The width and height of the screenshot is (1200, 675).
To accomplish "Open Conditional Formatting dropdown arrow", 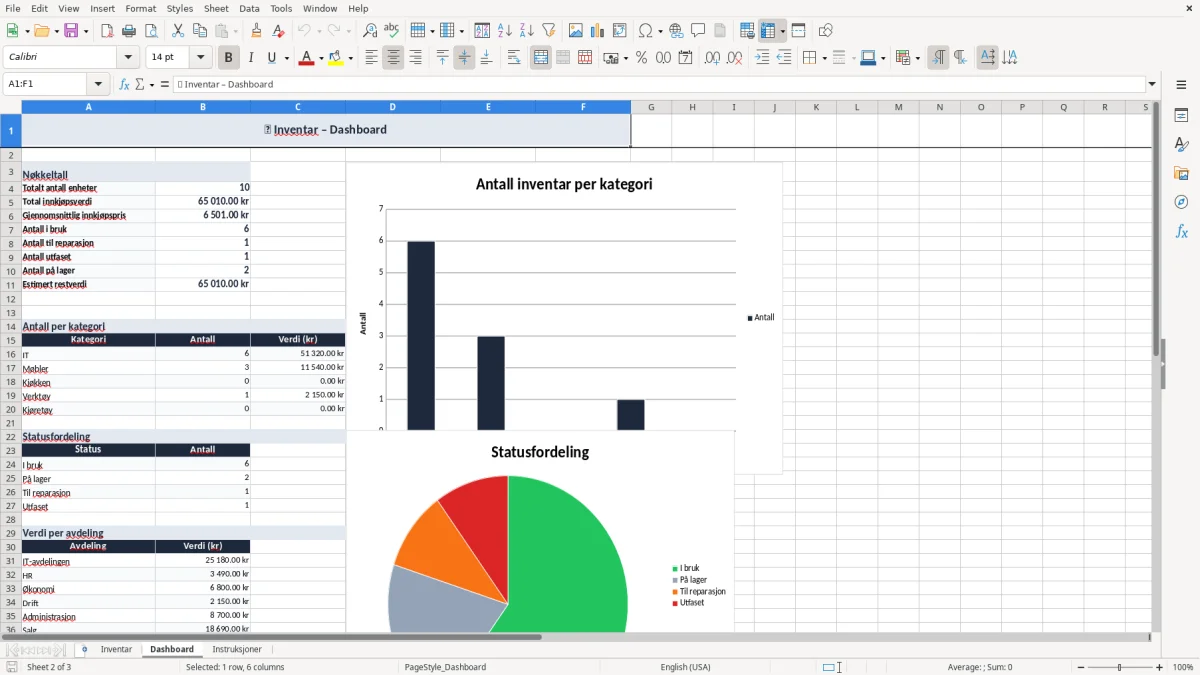I will (x=917, y=58).
